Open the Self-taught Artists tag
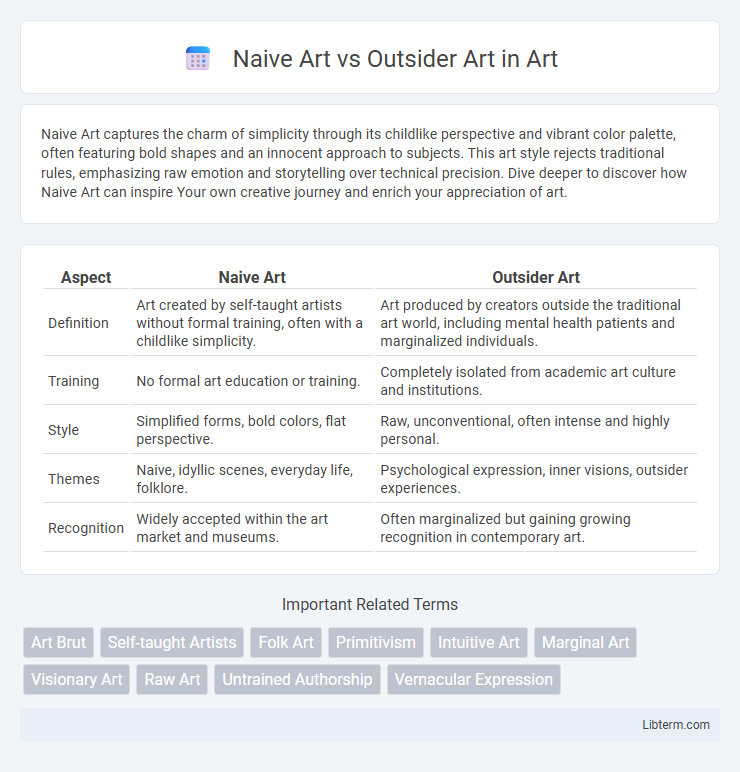This screenshot has height=772, width=740. tap(172, 643)
